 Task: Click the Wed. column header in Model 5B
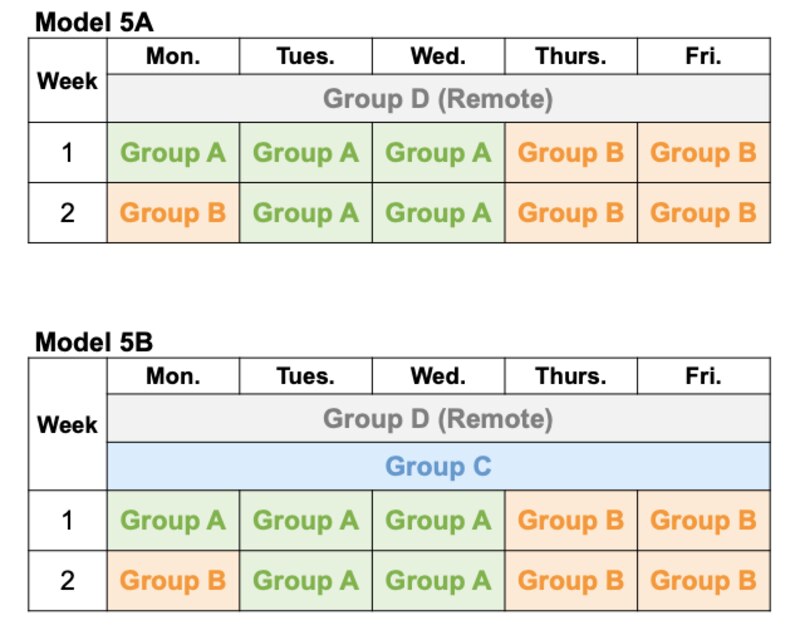pos(438,376)
